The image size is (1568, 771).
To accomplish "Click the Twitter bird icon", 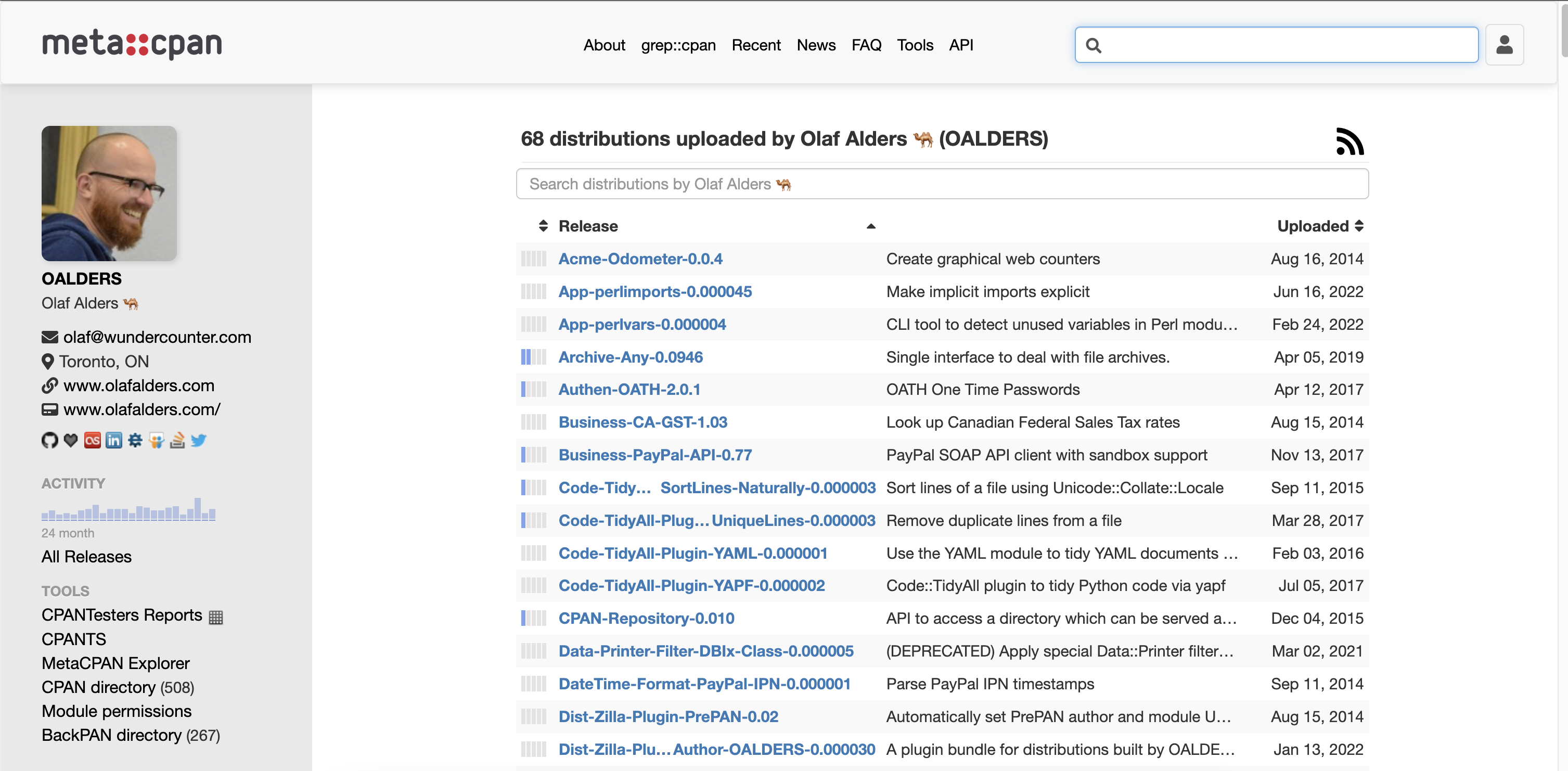I will coord(198,440).
